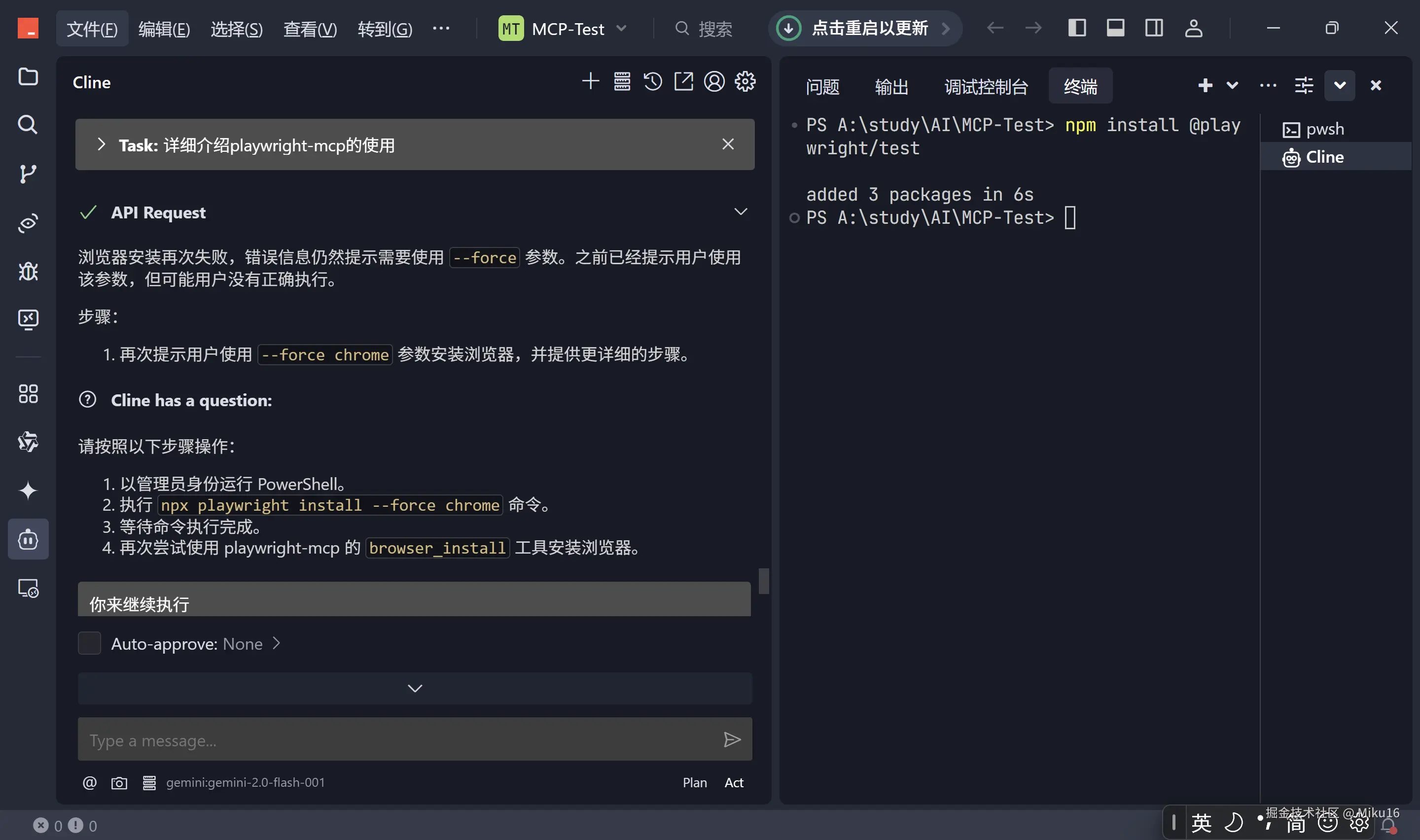Open Cline settings gear icon
Image resolution: width=1420 pixels, height=840 pixels.
click(x=745, y=81)
